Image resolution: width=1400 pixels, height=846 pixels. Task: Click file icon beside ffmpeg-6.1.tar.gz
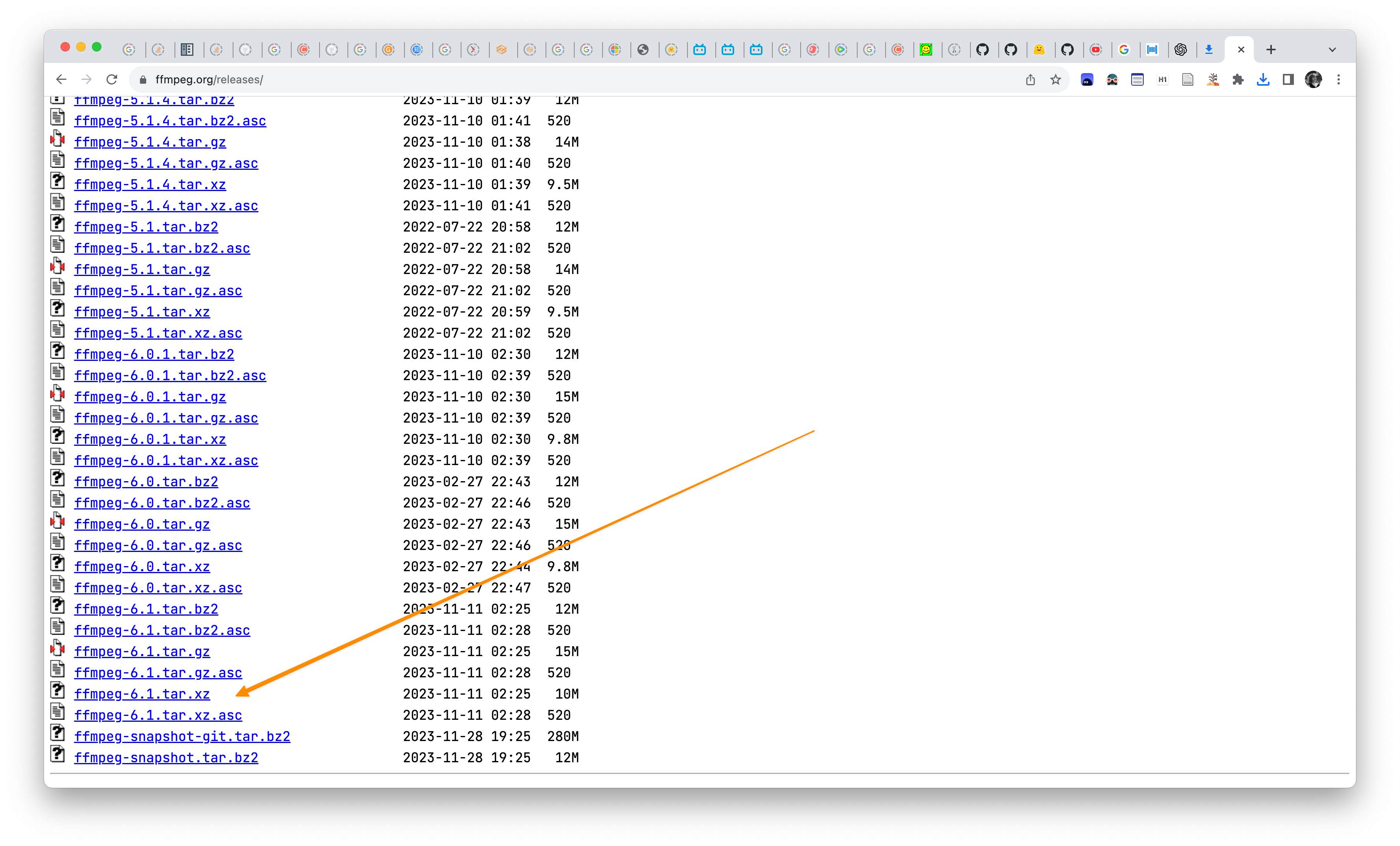pyautogui.click(x=57, y=648)
